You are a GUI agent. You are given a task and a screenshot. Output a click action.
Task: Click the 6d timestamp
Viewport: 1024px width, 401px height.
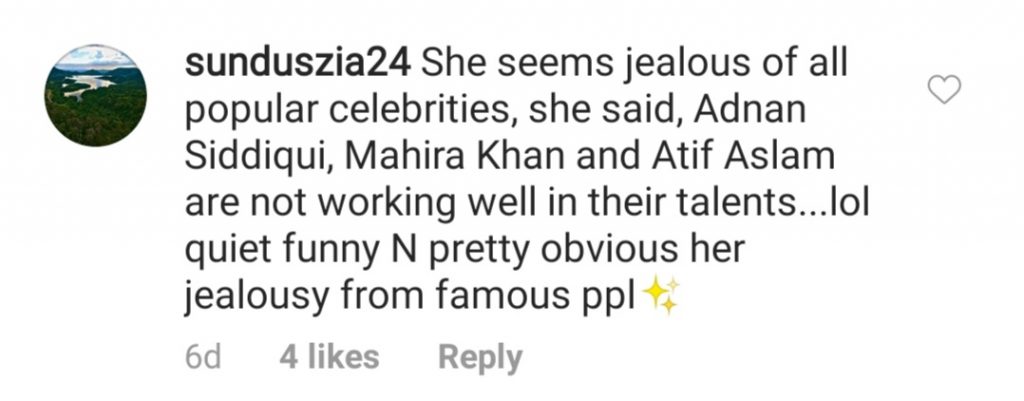[203, 357]
